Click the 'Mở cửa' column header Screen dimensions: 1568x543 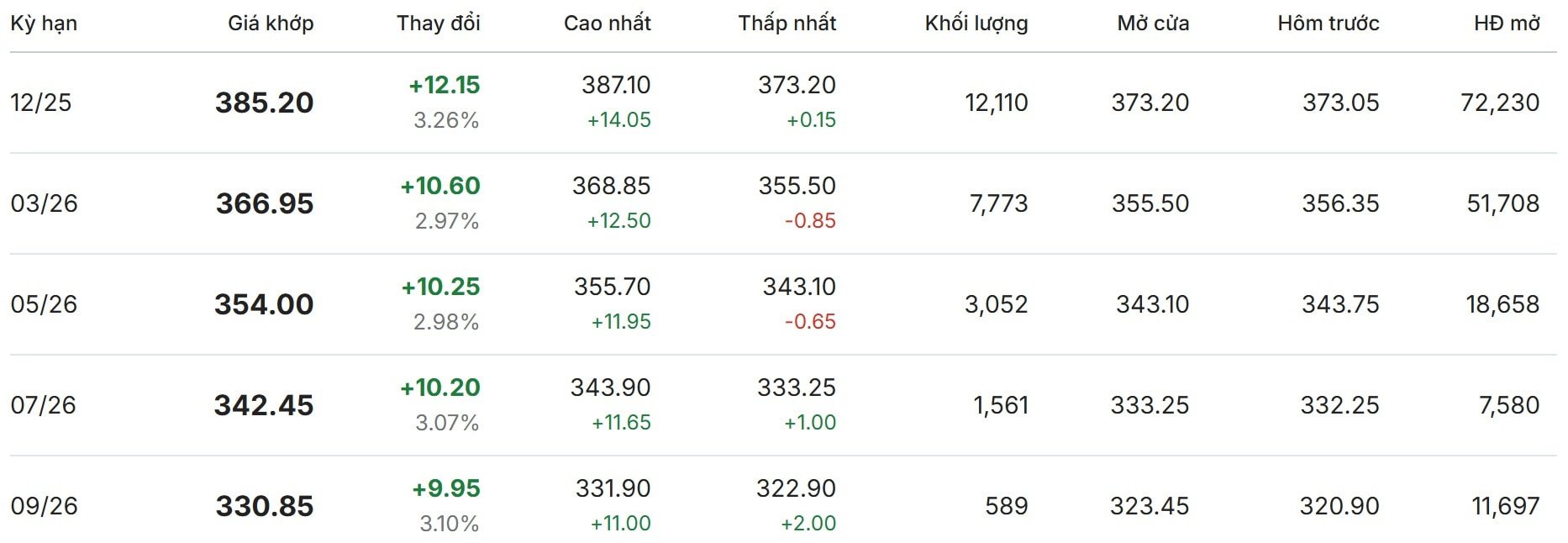[1153, 24]
